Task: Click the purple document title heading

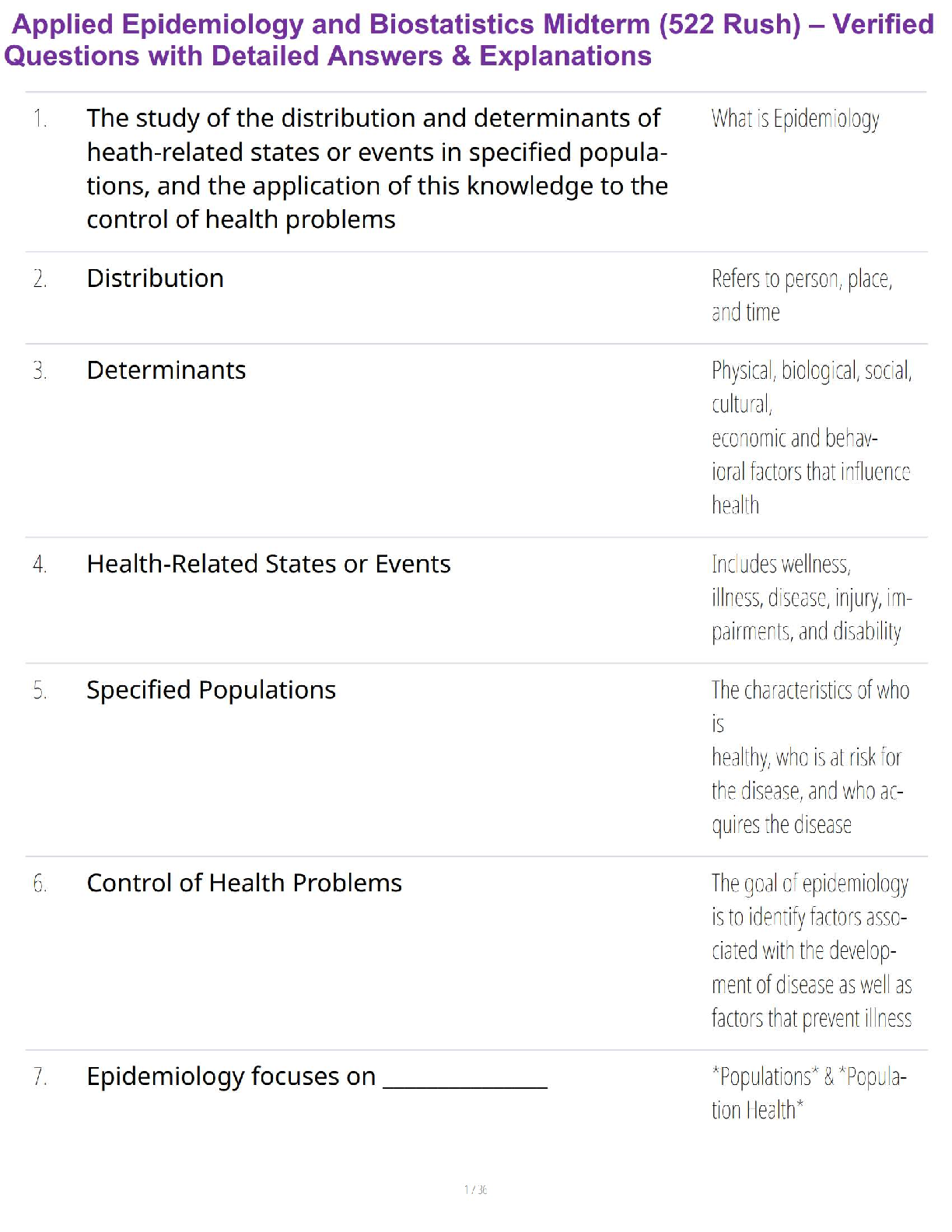Action: 469,40
